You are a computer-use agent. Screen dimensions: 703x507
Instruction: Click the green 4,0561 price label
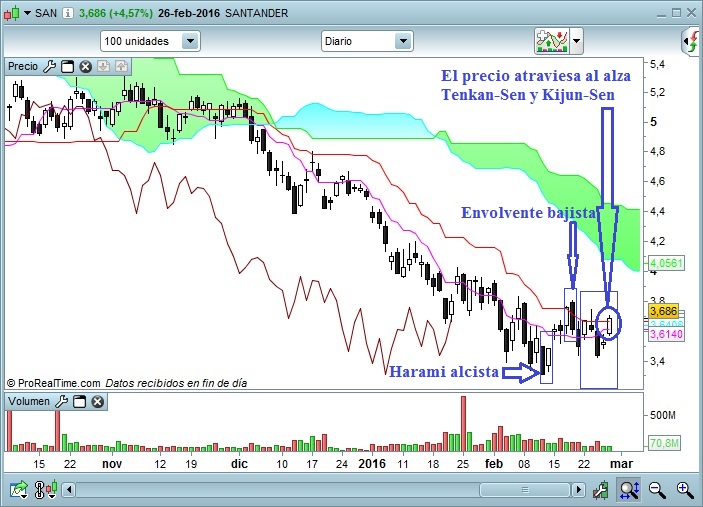click(x=666, y=263)
